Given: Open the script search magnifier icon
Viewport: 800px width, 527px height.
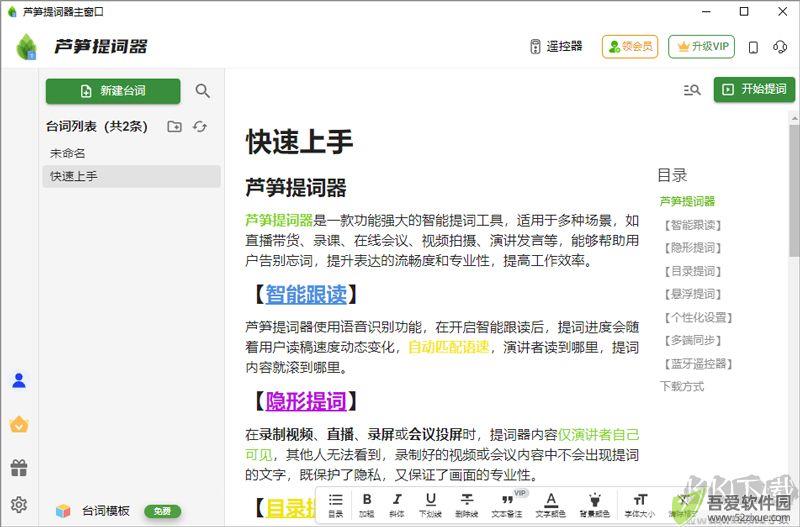Looking at the screenshot, I should click(203, 91).
